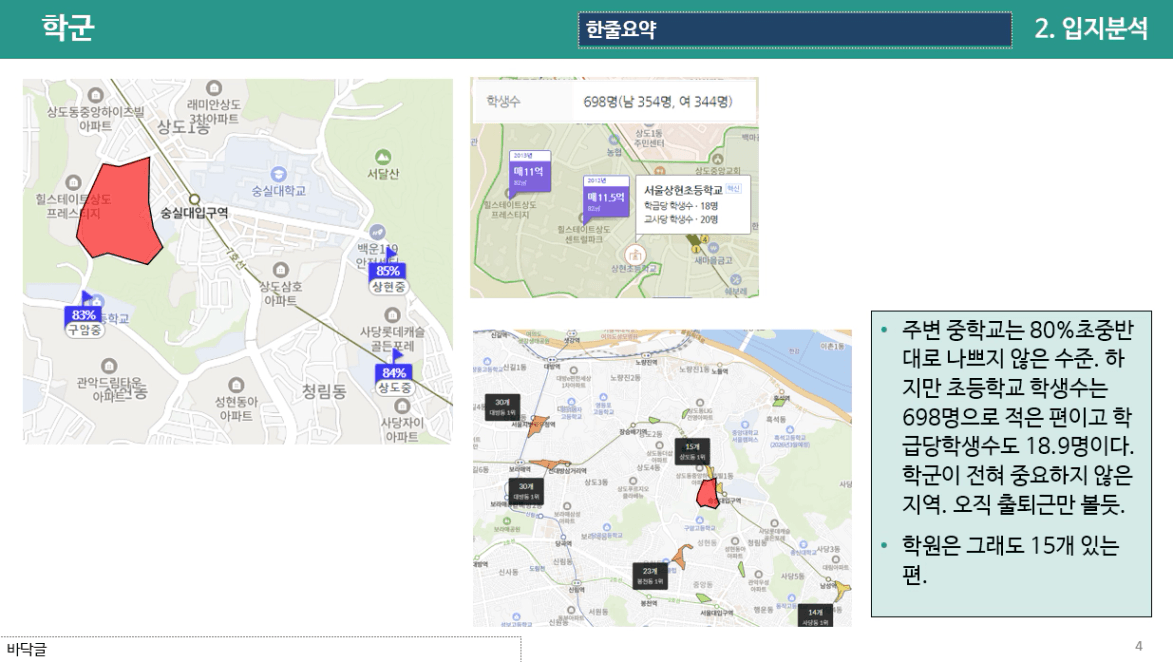The height and width of the screenshot is (662, 1173).
Task: Click the 상도중앙교회 church icon
Action: (x=717, y=159)
